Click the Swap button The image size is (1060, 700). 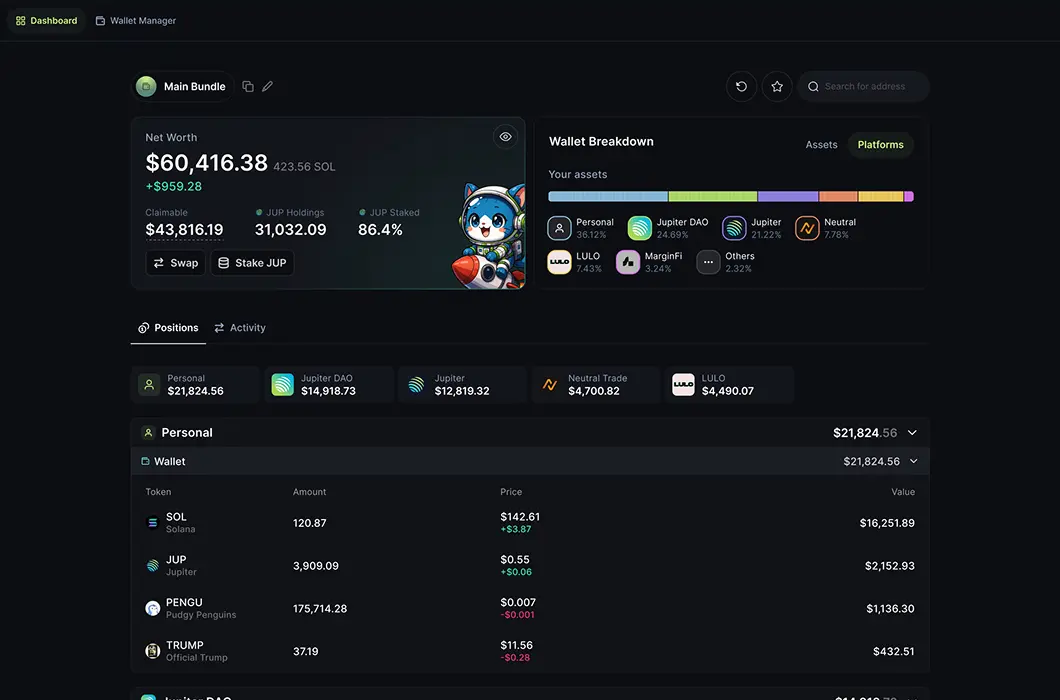(x=175, y=262)
